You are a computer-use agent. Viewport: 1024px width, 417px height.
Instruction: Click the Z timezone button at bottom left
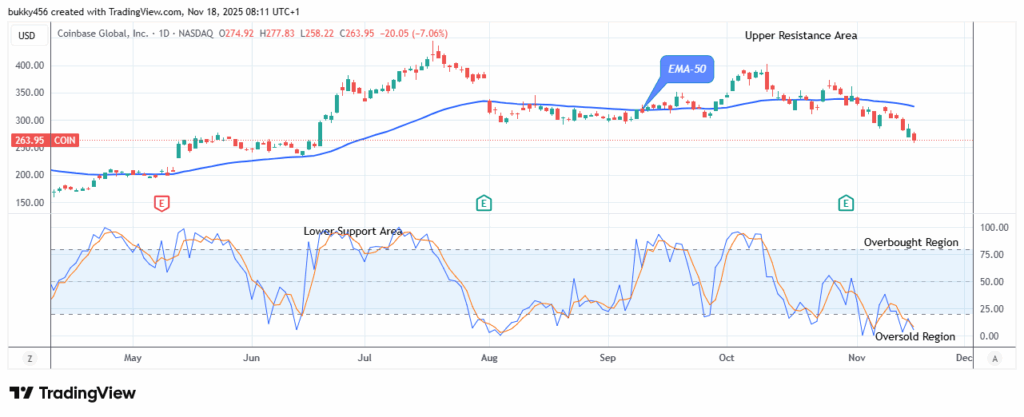coord(29,358)
